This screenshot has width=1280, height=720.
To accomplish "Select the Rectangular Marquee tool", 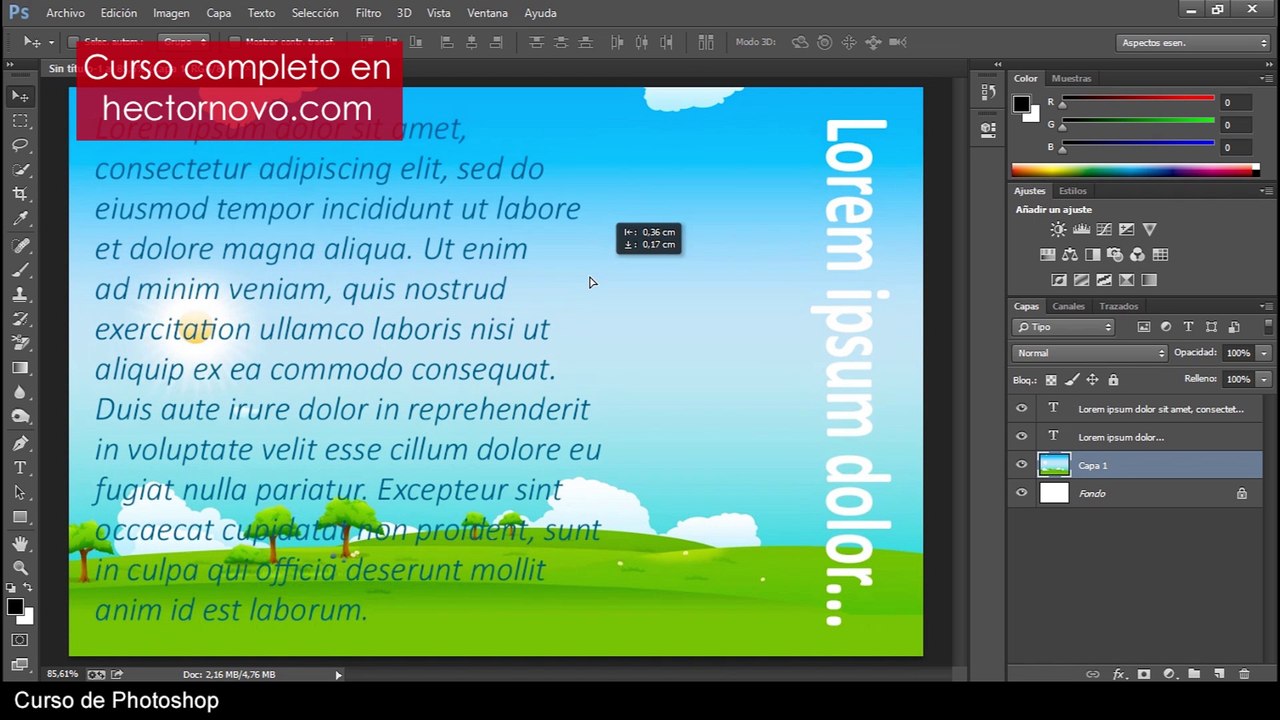I will [20, 120].
